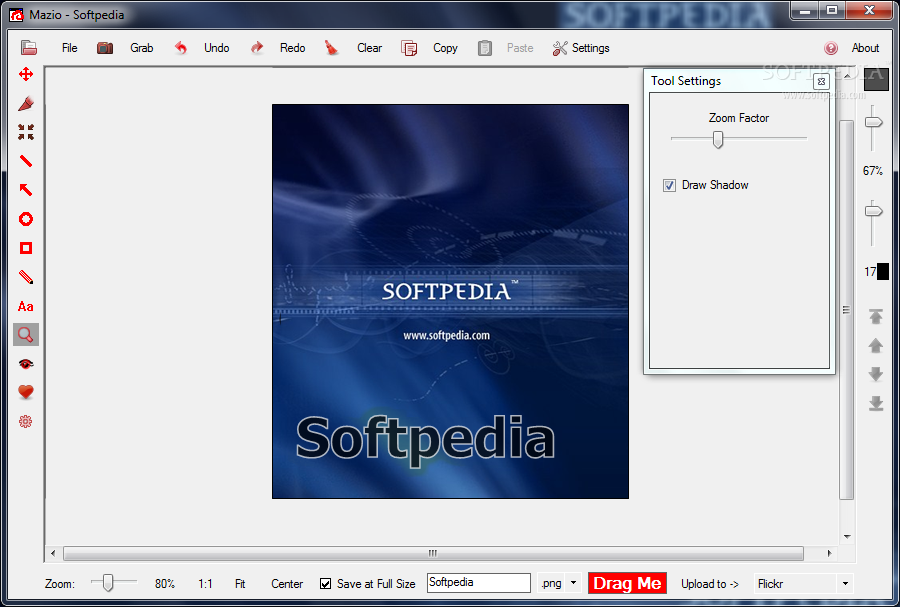Pick the Ellipse shape tool
The width and height of the screenshot is (900, 607).
pyautogui.click(x=26, y=219)
